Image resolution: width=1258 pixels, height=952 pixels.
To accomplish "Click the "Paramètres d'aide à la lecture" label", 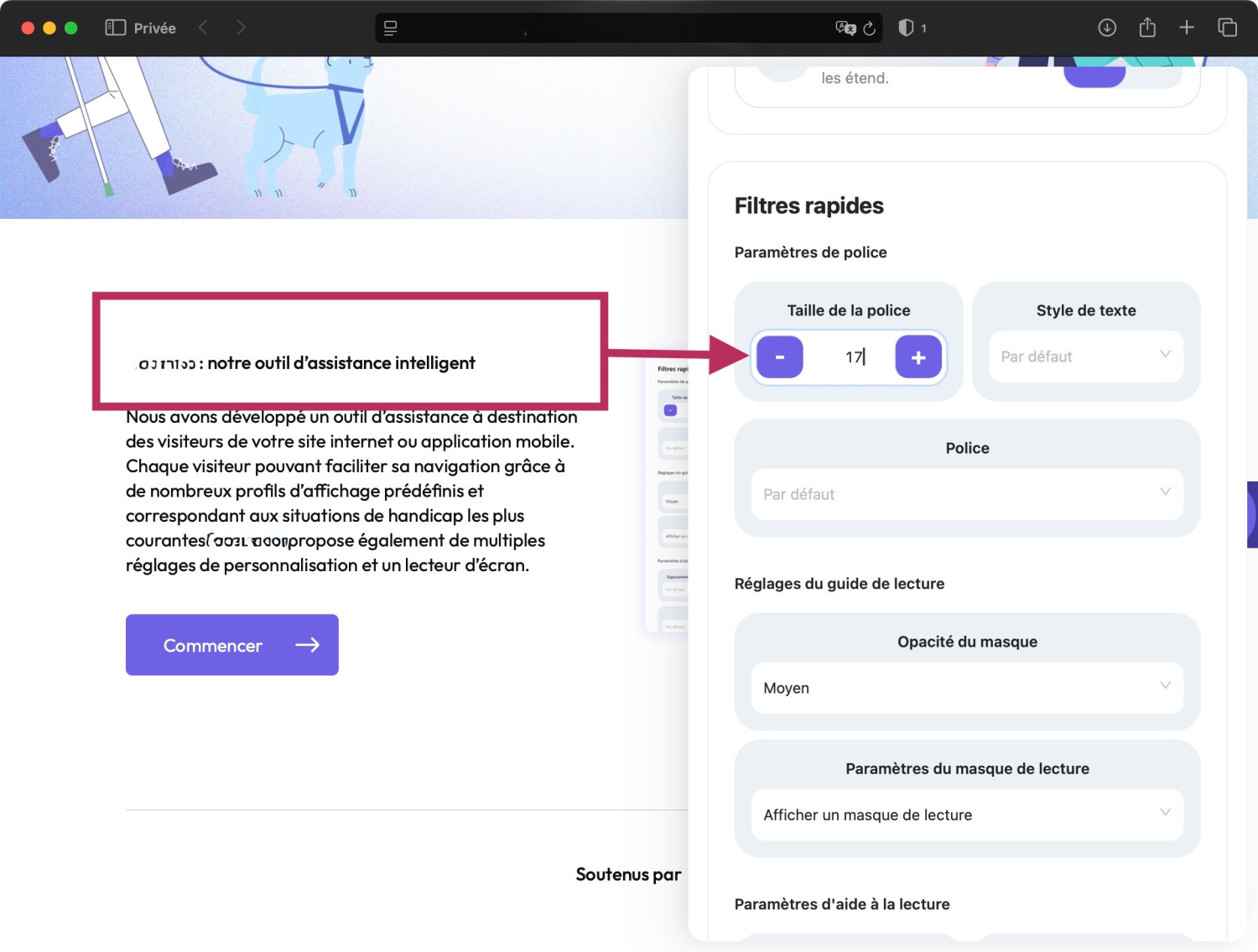I will coord(842,904).
